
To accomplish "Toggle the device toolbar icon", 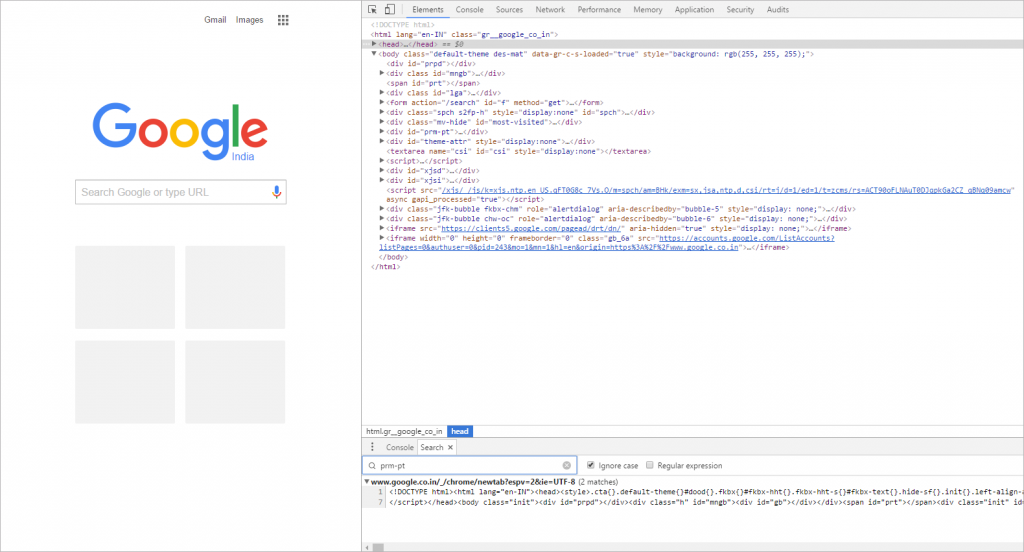I will pyautogui.click(x=389, y=9).
